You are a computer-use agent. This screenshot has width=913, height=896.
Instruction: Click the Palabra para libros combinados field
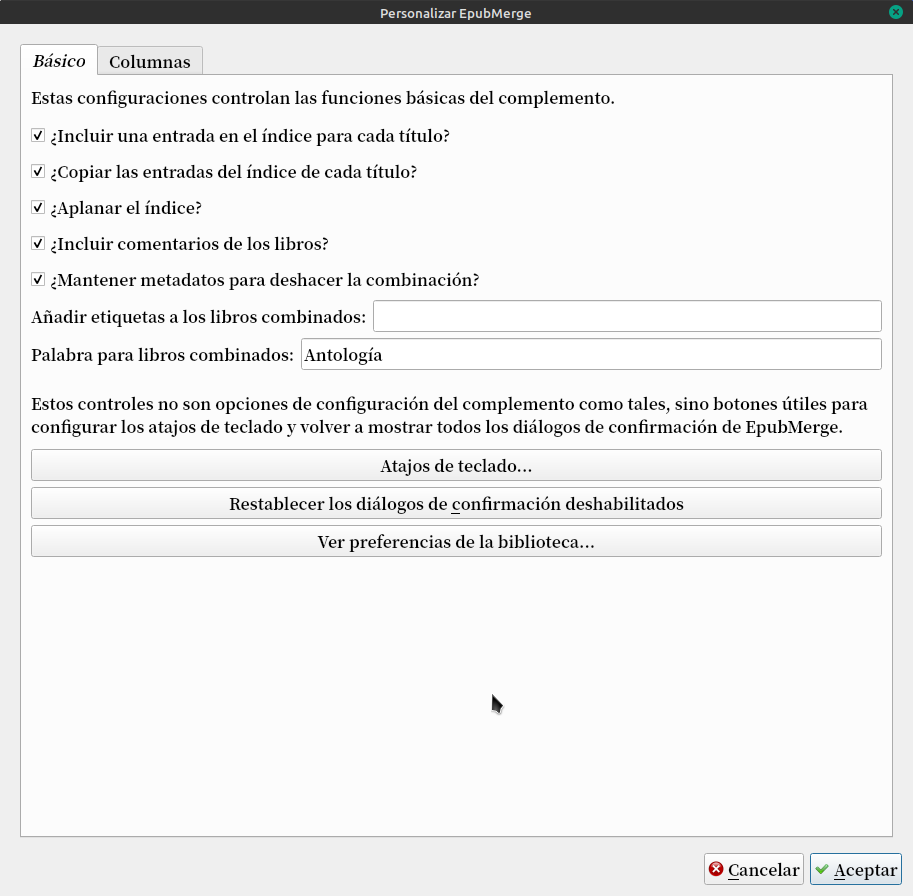pyautogui.click(x=591, y=354)
